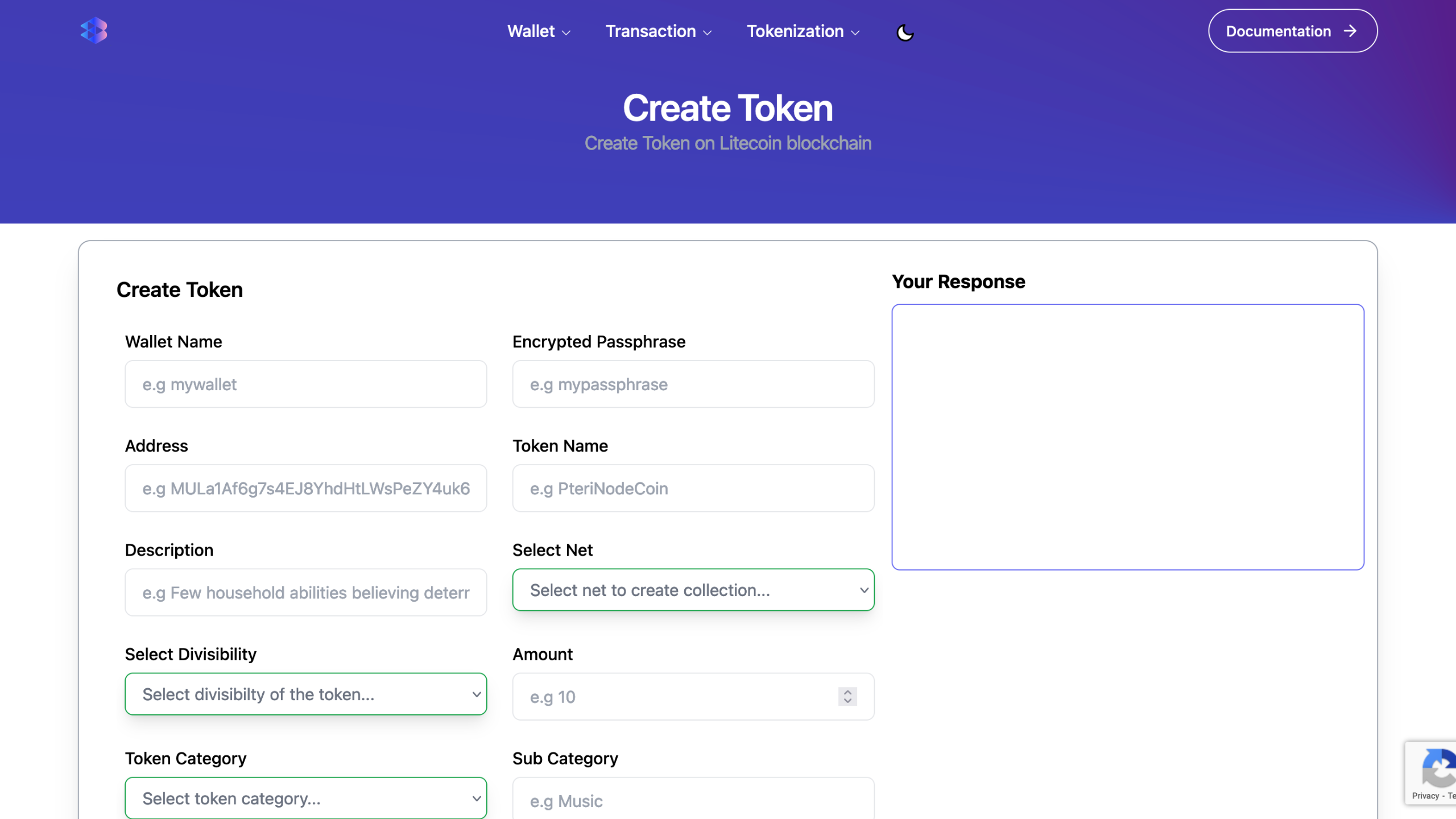
Task: Enable dark mode toggle button
Action: 905,31
